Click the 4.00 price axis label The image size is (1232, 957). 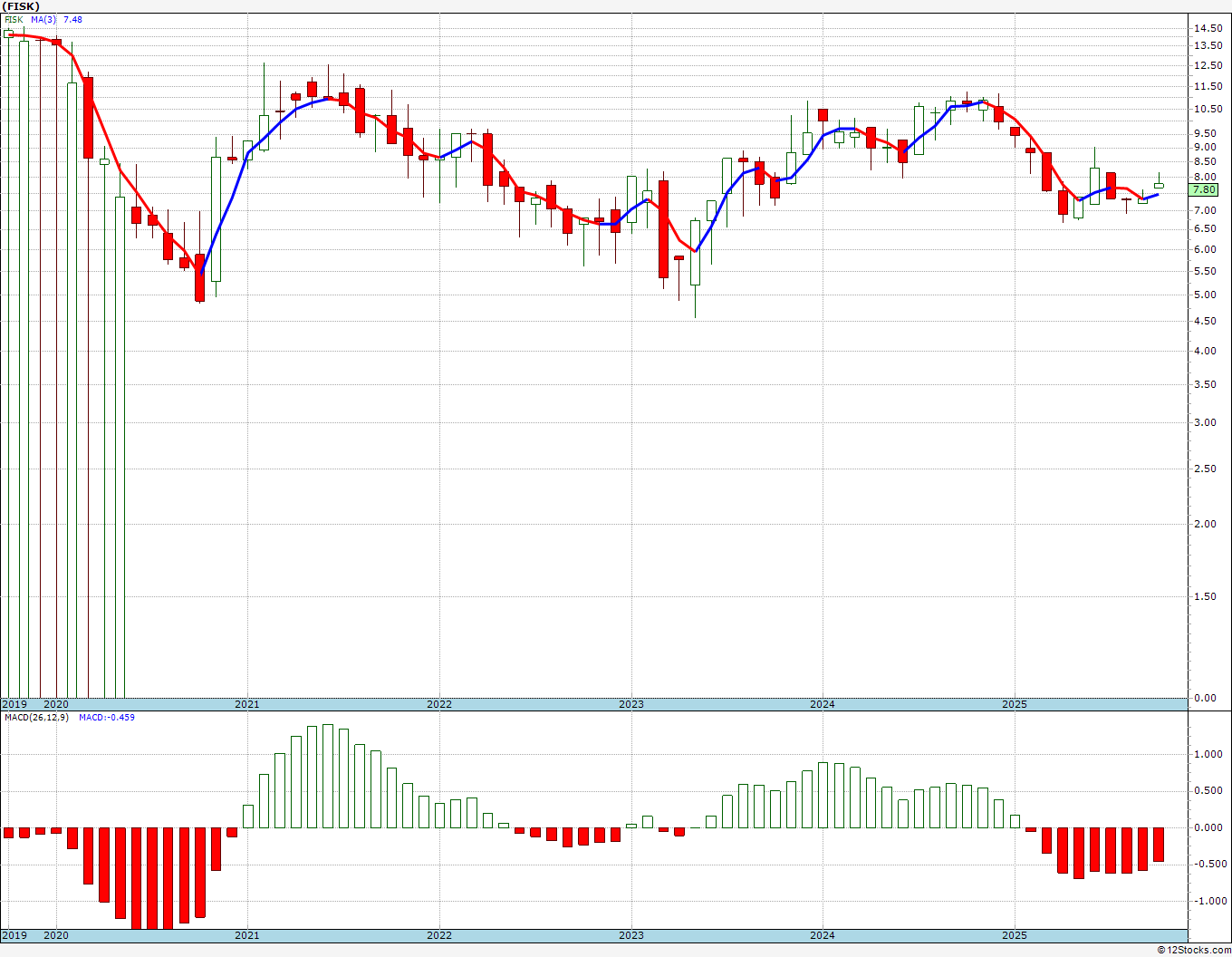tap(1204, 351)
